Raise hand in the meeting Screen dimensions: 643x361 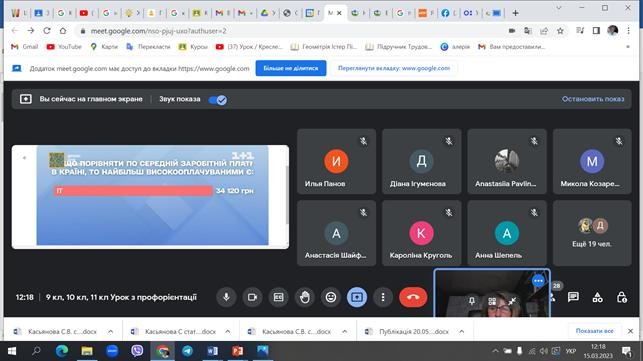(x=305, y=297)
